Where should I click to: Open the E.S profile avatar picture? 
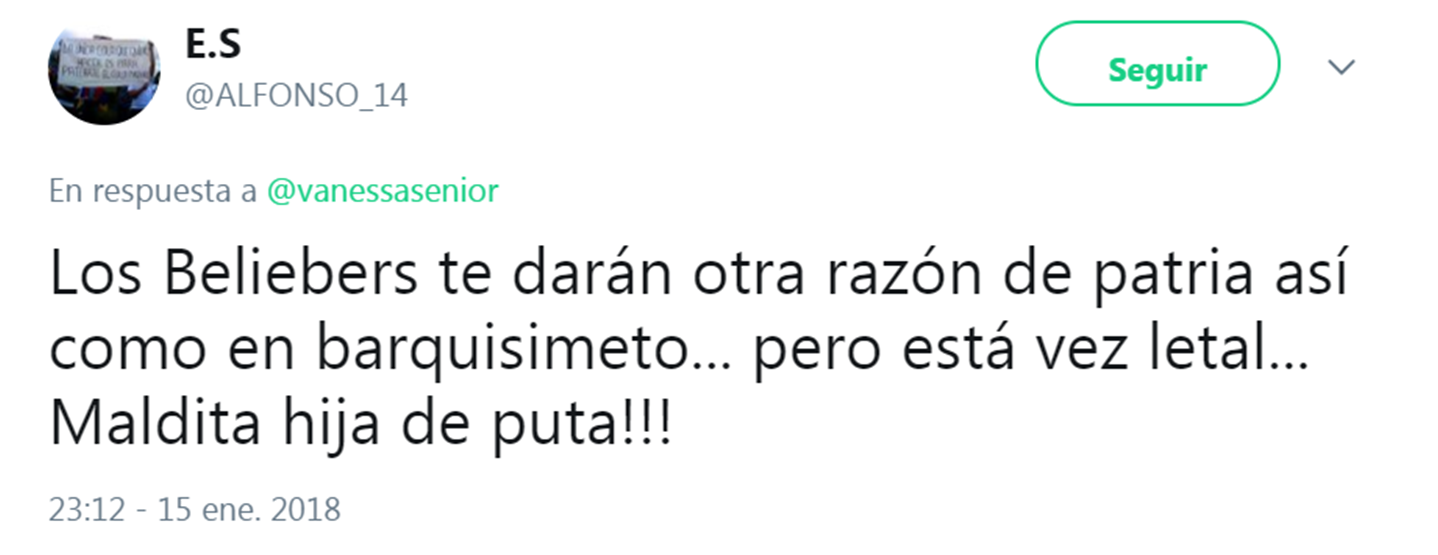[105, 70]
